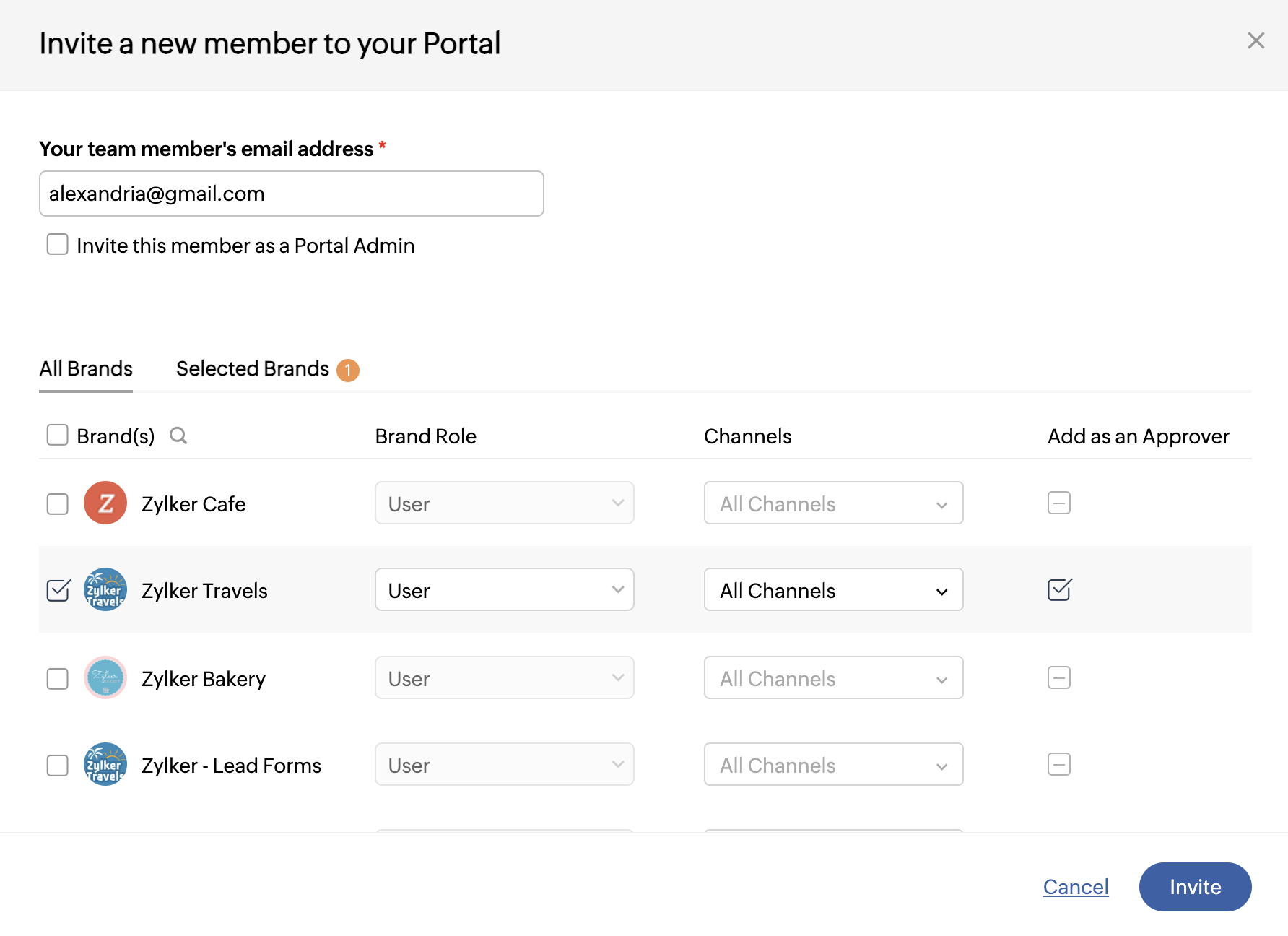Switch to the Selected Brands tab

pos(253,369)
